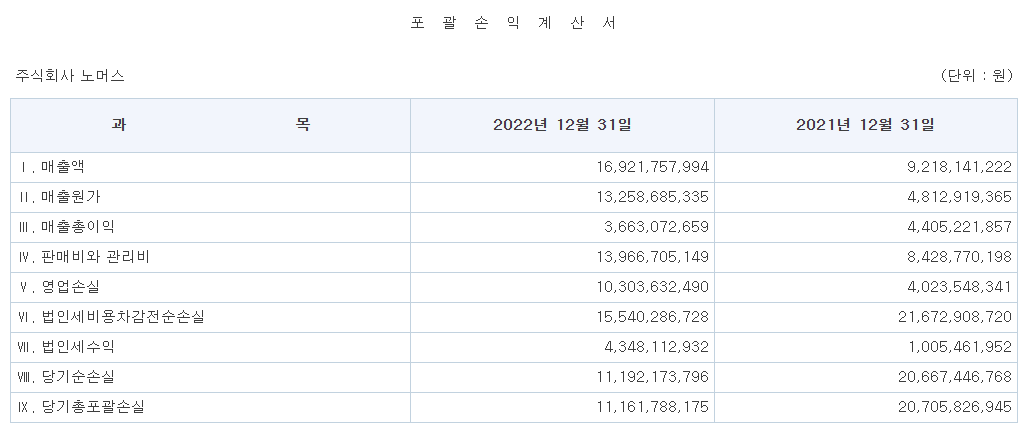Viewport: 1028px width, 433px height.
Task: Select the Ⅵ. 법인세비용차감전순손실 row label
Action: pos(111,318)
